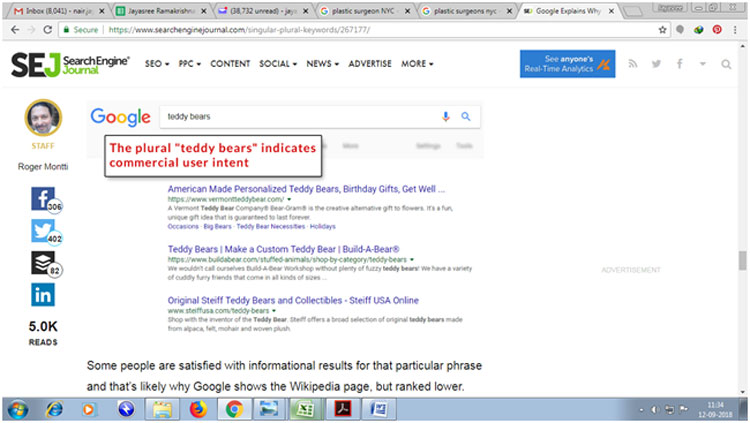Switch to the Gmail Inbox tab
This screenshot has height=423, width=750.
pyautogui.click(x=59, y=11)
